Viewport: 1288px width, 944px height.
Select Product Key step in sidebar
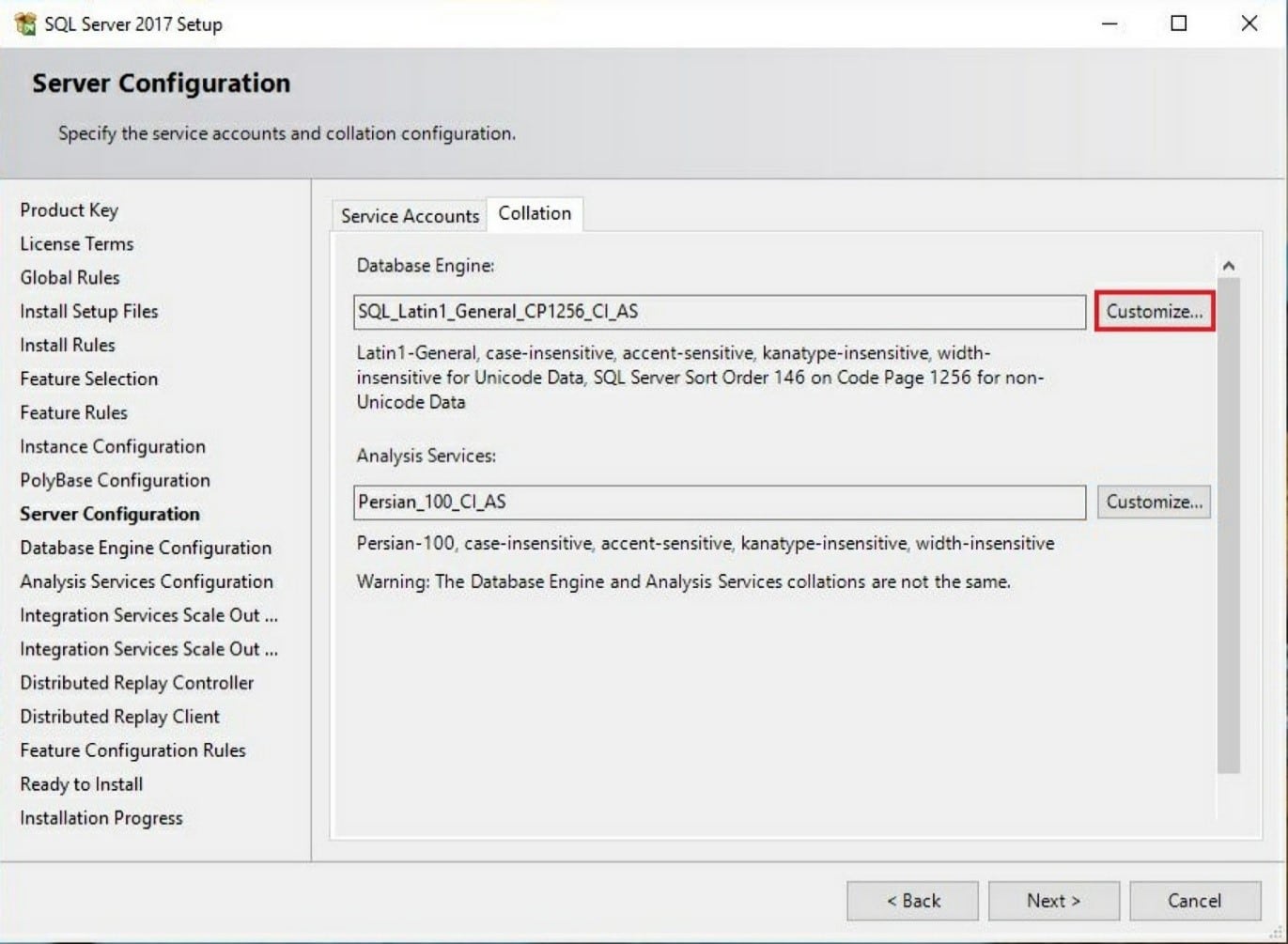pyautogui.click(x=69, y=210)
